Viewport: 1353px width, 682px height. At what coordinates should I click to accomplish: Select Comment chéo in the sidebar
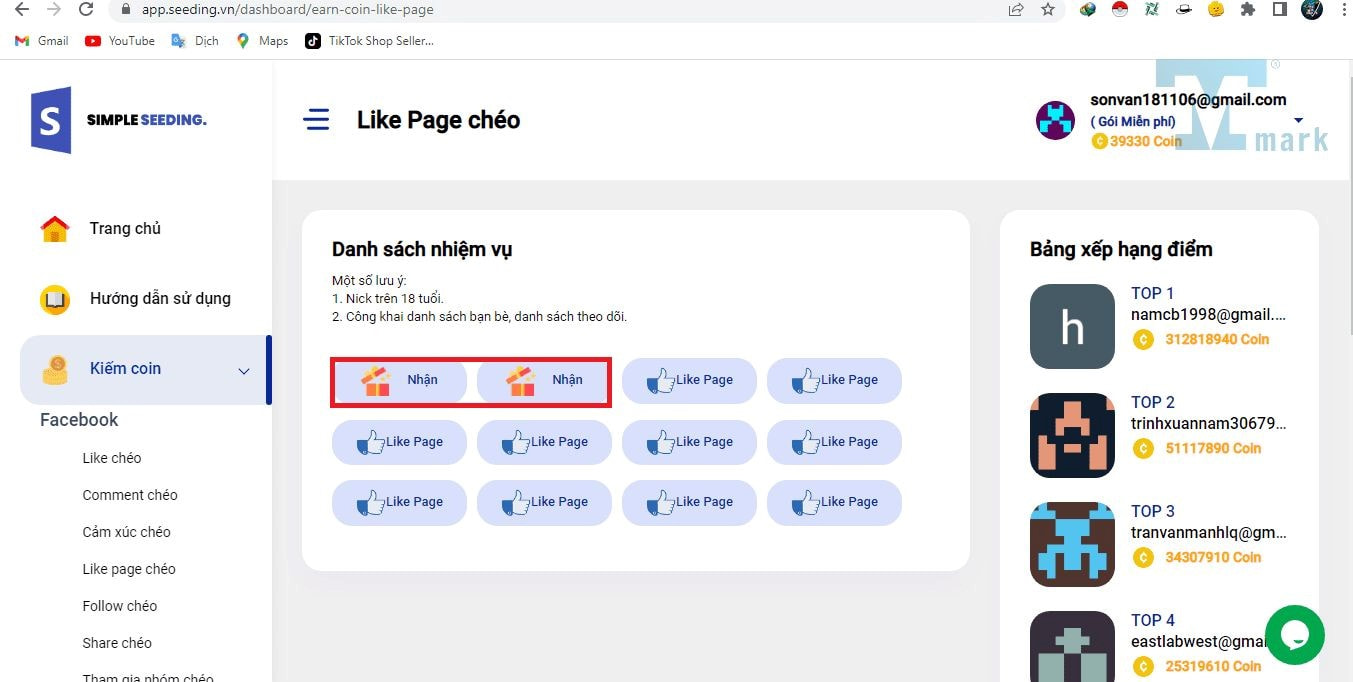click(x=130, y=495)
